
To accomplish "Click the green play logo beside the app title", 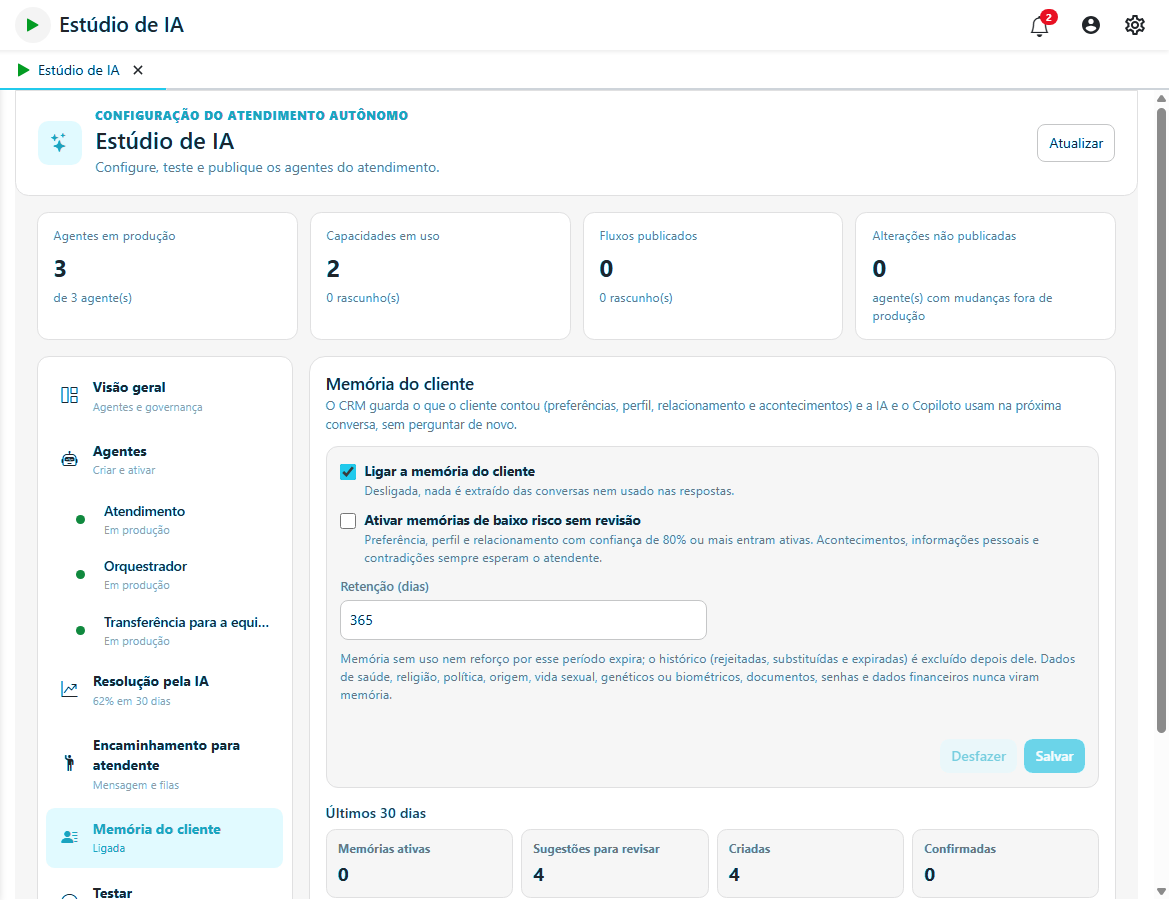I will [x=32, y=25].
